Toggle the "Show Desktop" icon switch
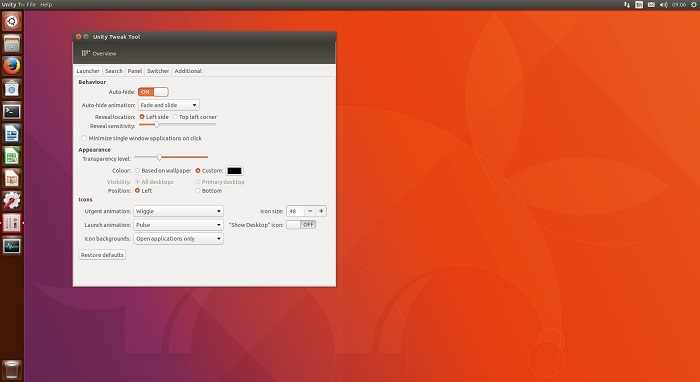700x382 pixels. (301, 224)
